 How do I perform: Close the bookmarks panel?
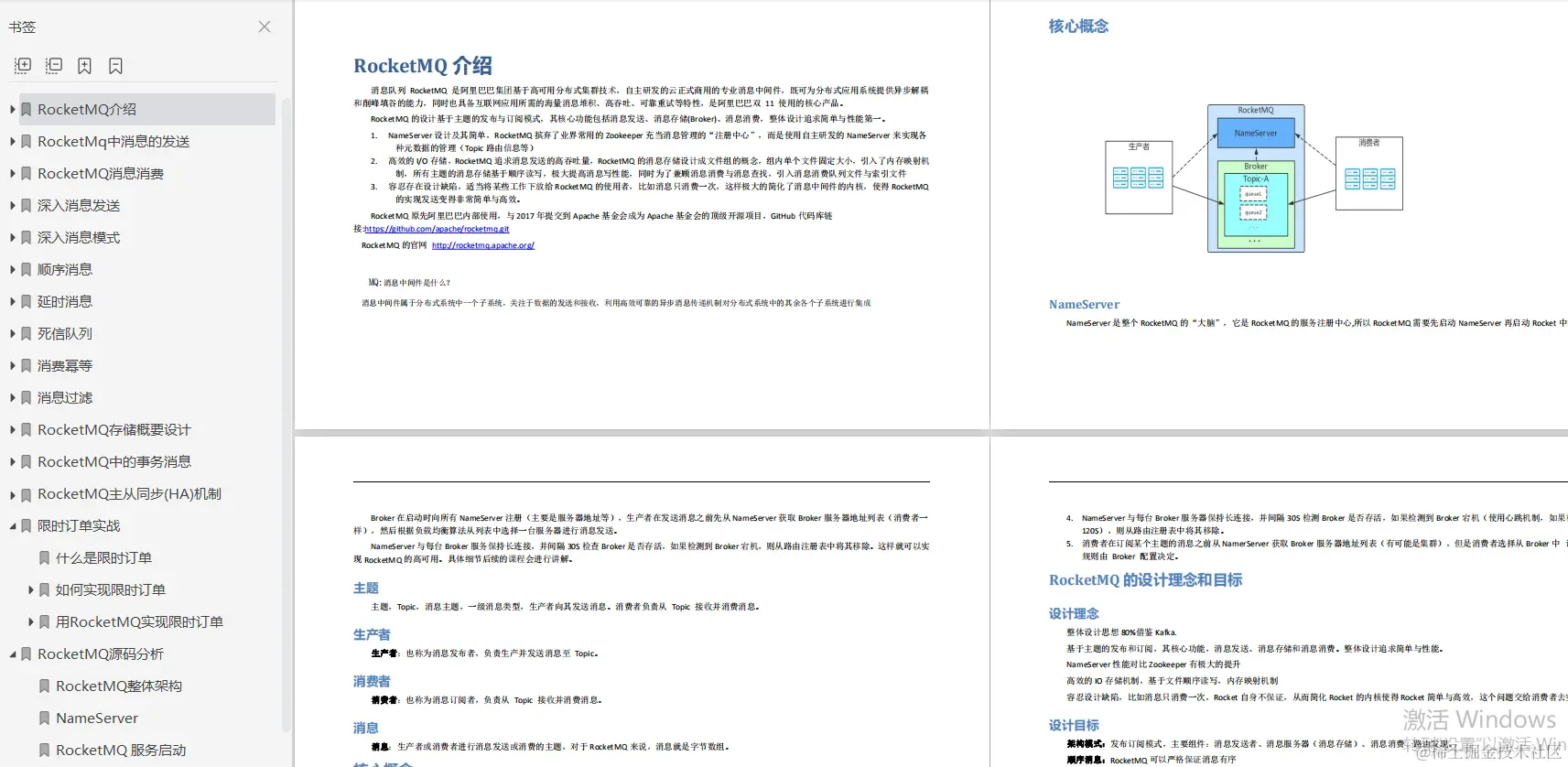(265, 27)
